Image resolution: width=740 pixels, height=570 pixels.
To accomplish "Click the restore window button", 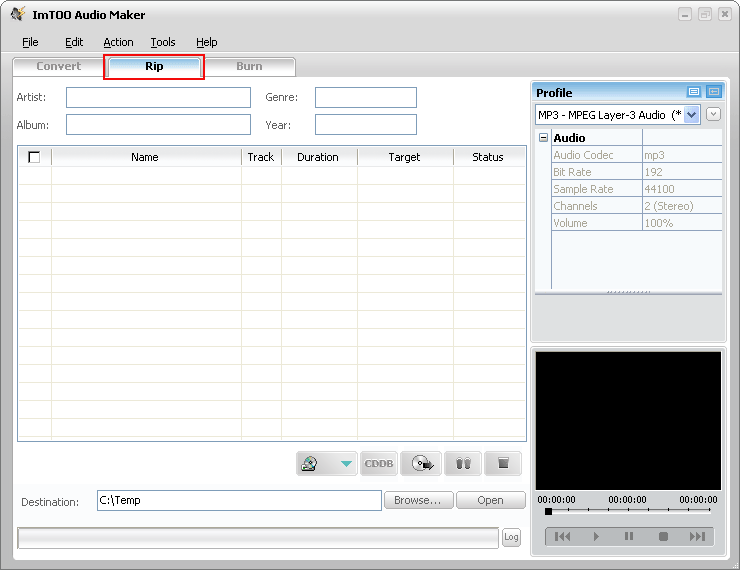I will click(705, 15).
